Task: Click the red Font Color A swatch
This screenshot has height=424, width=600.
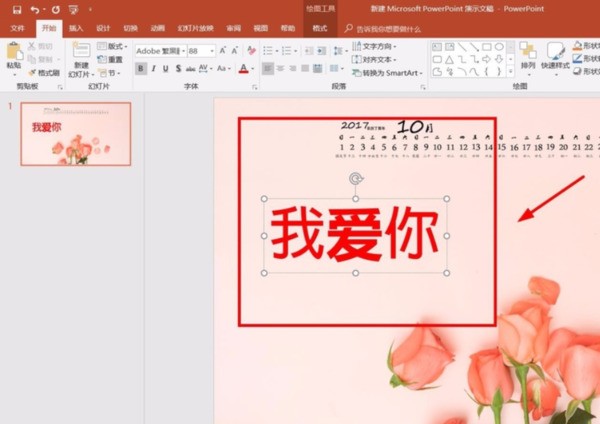Action: 243,68
